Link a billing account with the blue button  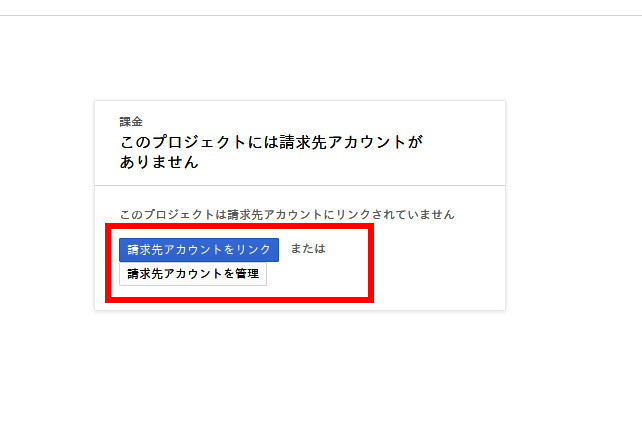pos(199,250)
